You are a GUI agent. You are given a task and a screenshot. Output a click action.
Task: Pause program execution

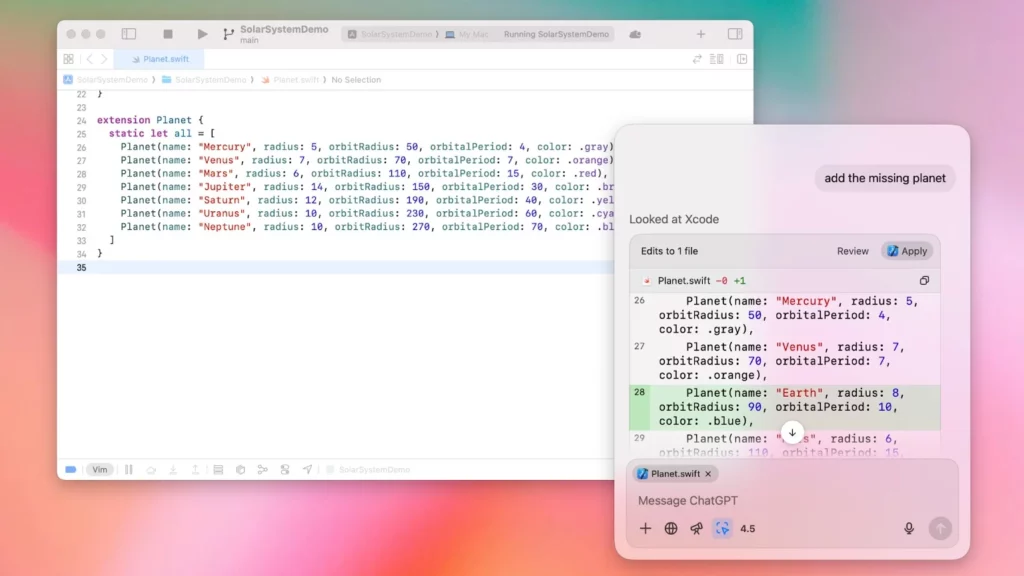click(129, 470)
